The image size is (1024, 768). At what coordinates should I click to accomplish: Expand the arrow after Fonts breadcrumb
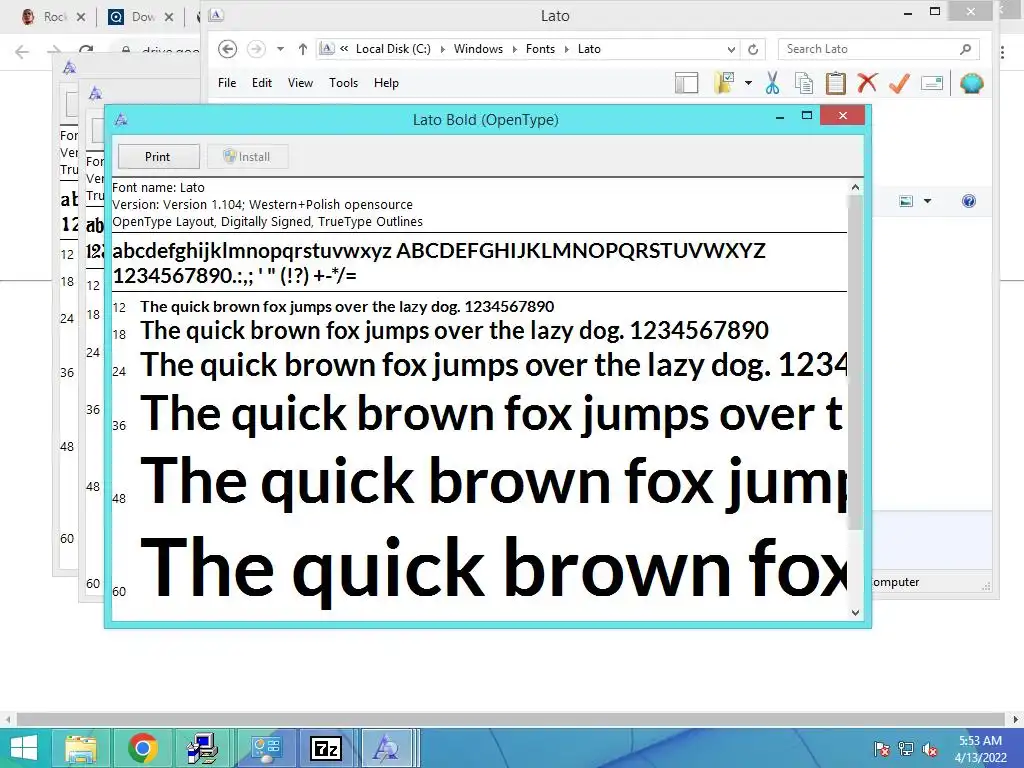[566, 49]
